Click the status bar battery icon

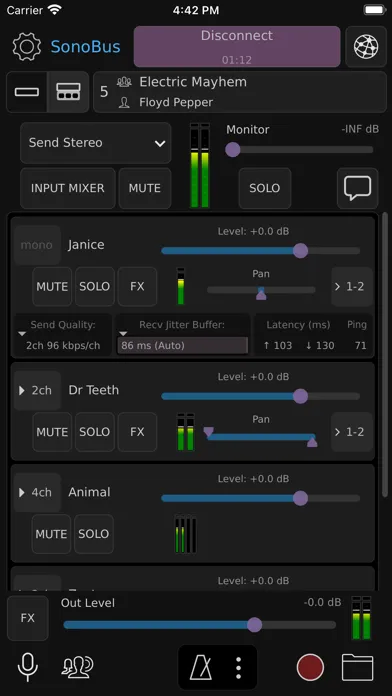(375, 10)
